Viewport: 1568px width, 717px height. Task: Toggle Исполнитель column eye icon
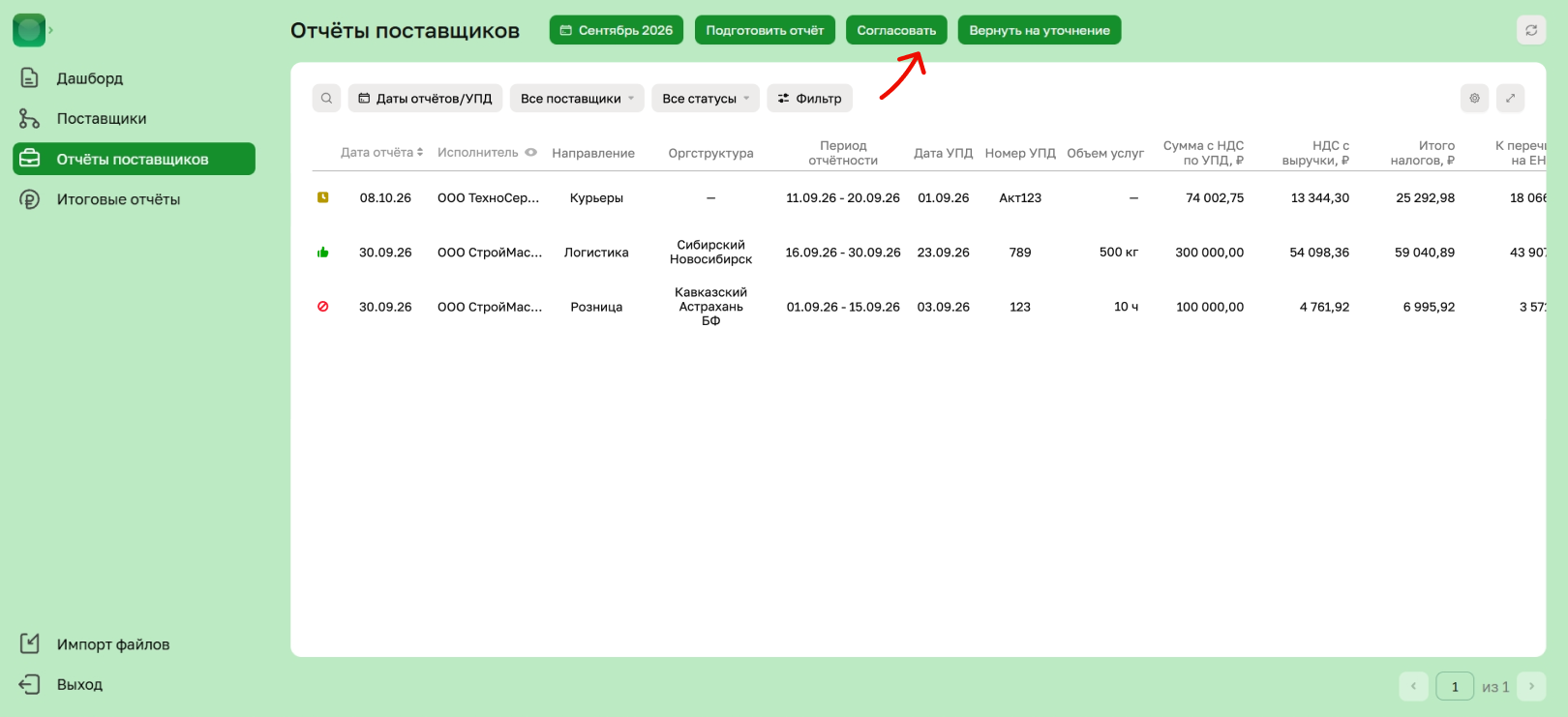530,152
